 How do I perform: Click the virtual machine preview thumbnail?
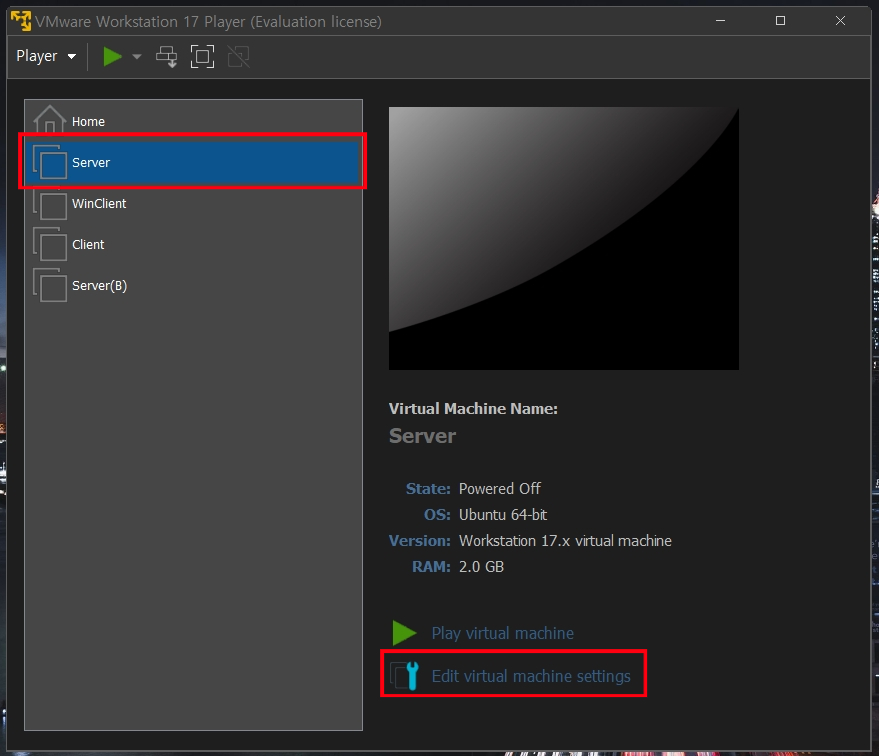coord(563,238)
